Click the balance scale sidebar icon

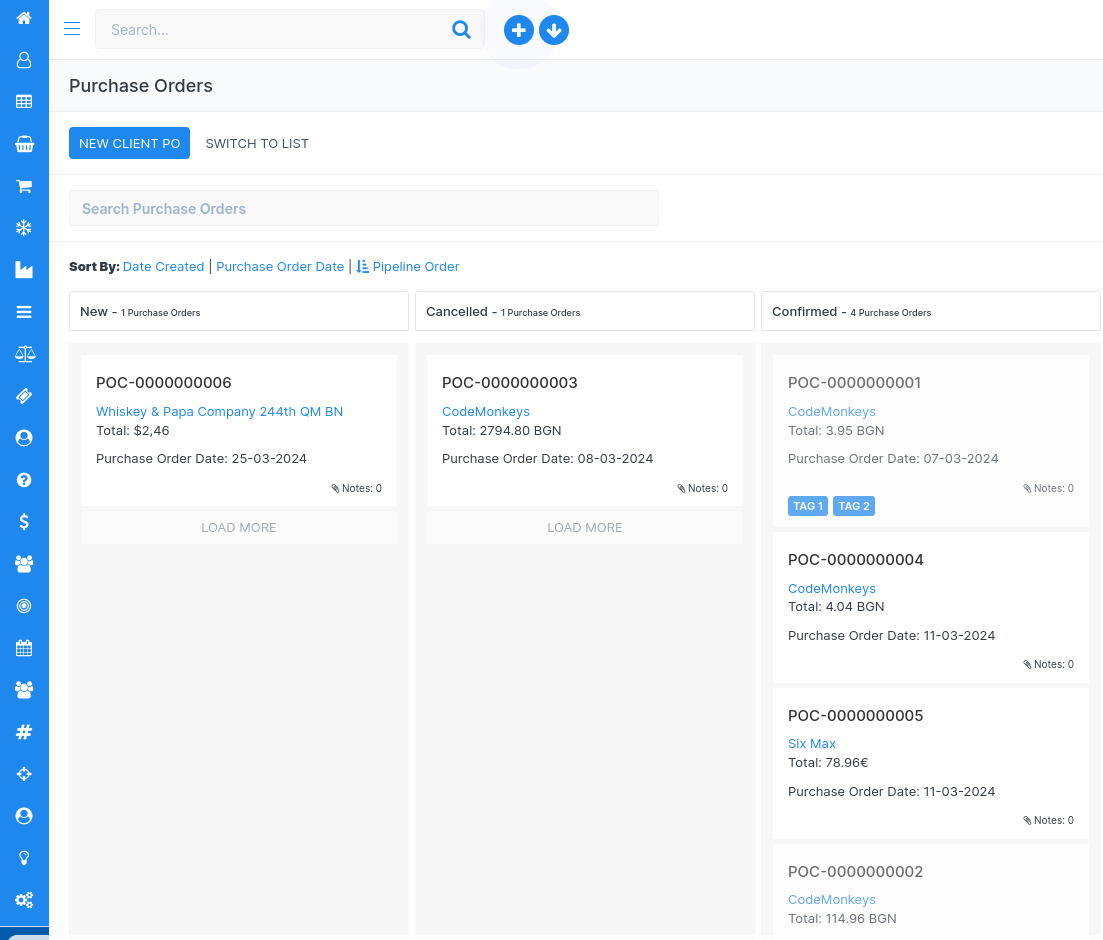[24, 354]
